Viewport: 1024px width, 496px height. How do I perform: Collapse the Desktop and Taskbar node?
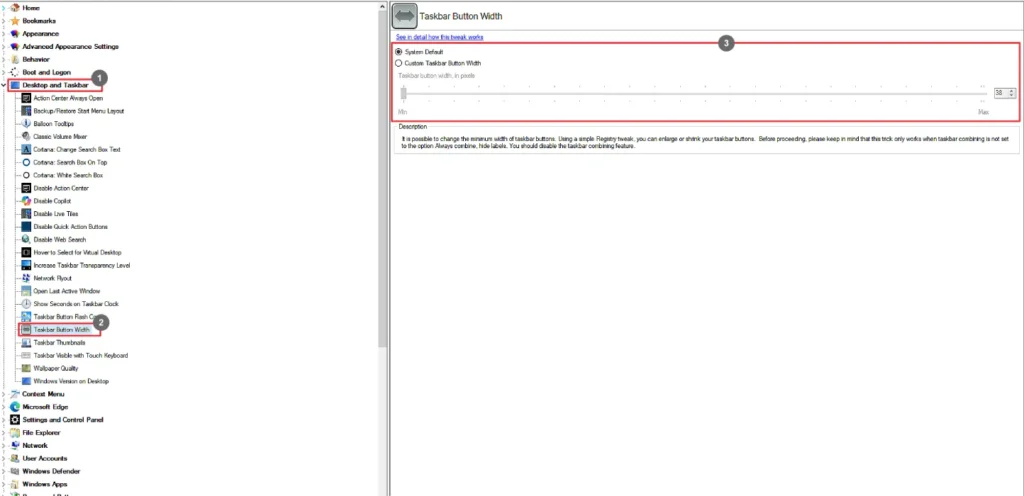(4, 85)
